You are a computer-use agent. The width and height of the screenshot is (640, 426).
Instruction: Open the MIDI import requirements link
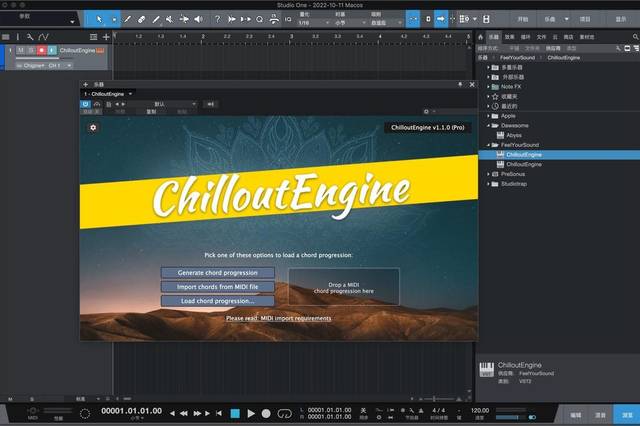point(278,319)
